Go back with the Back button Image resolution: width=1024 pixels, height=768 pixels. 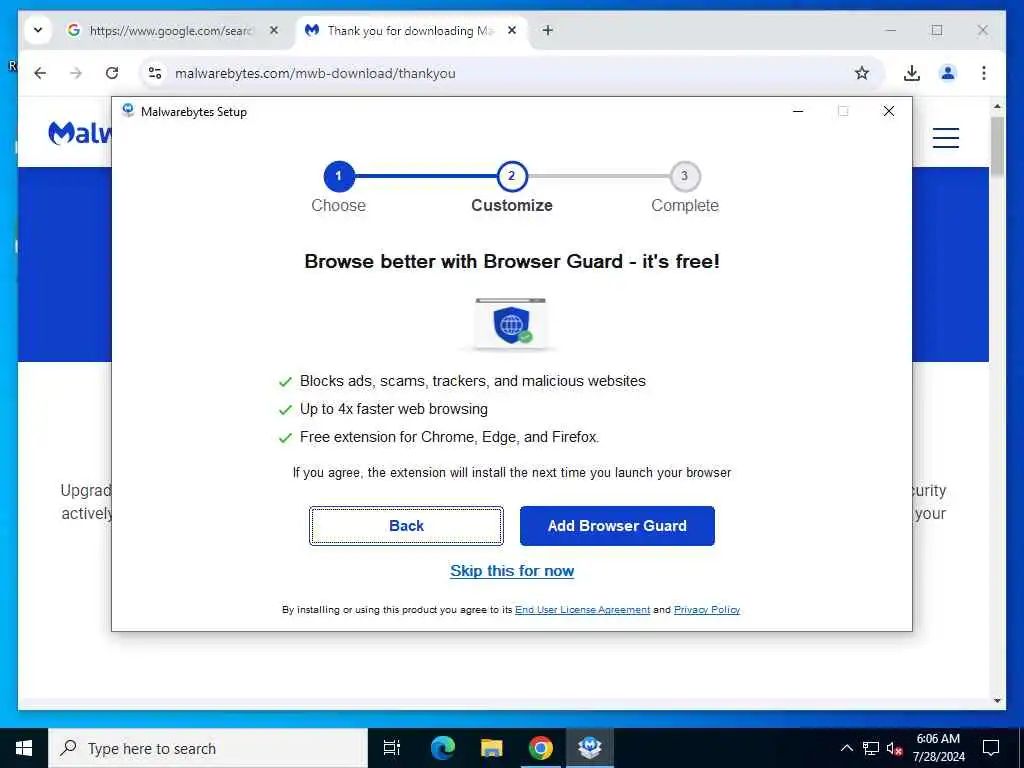coord(406,526)
